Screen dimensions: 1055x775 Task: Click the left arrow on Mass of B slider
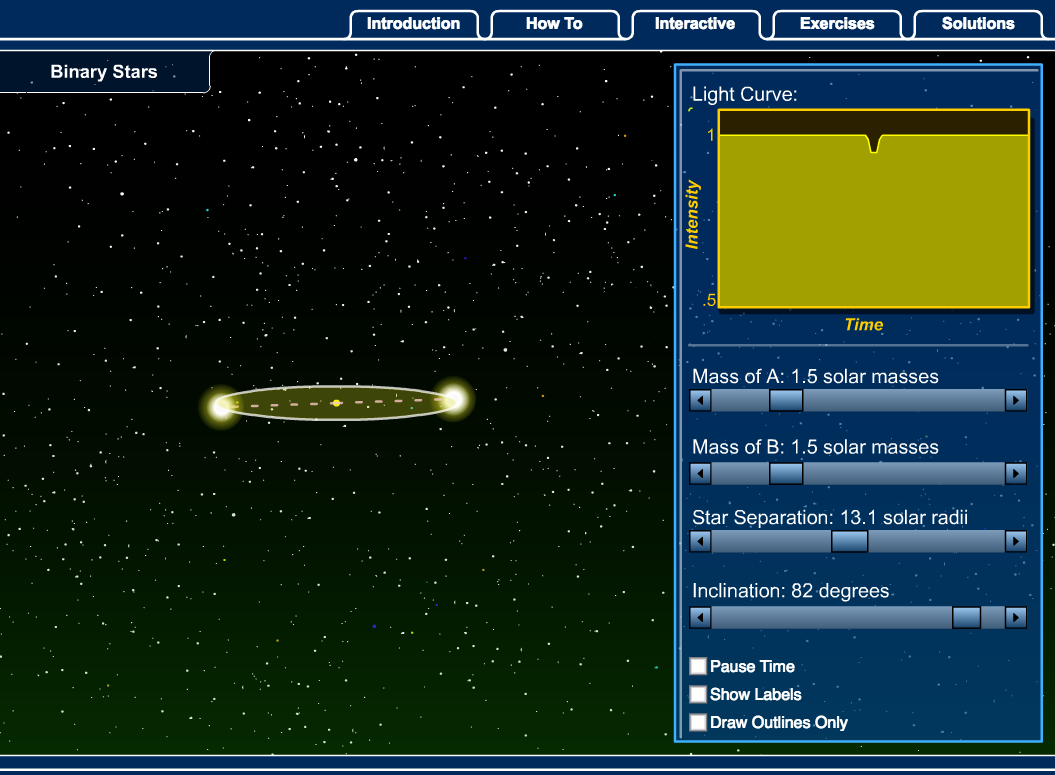[700, 473]
